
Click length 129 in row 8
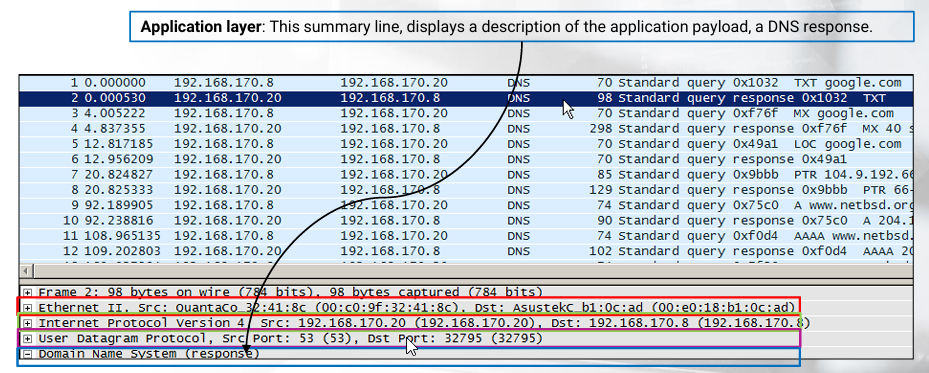pyautogui.click(x=601, y=190)
